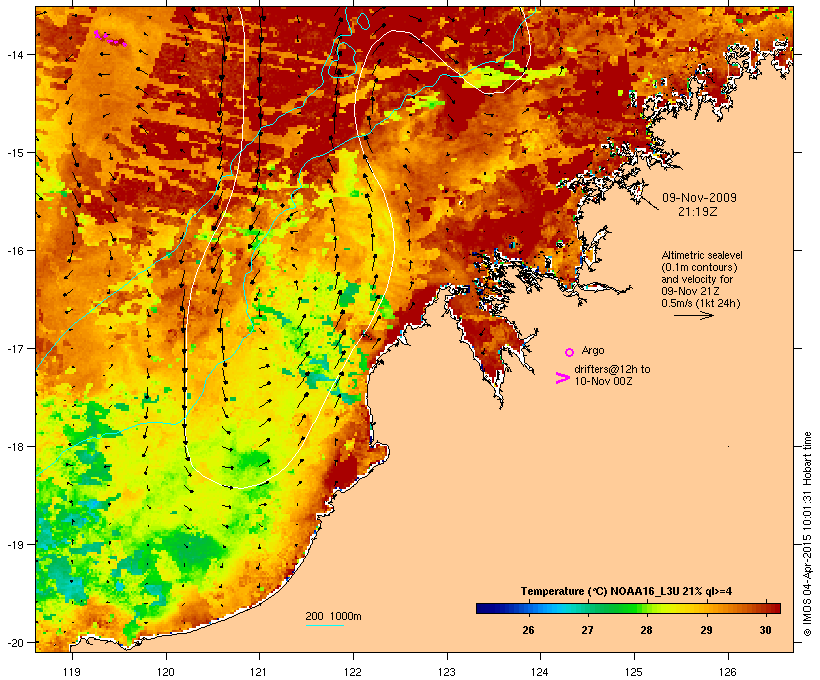The image size is (820, 680).
Task: Click longitude axis label 120
Action: pyautogui.click(x=166, y=672)
